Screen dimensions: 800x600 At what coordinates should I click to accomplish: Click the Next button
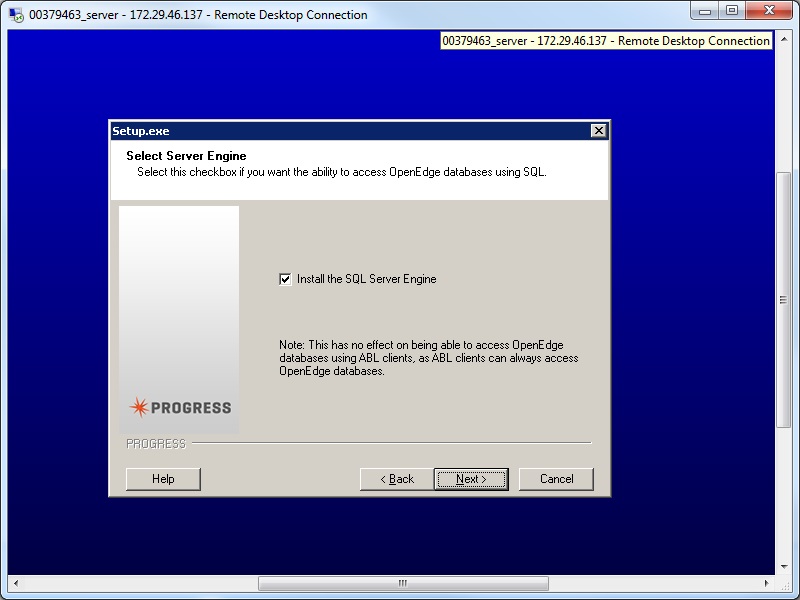(x=471, y=479)
